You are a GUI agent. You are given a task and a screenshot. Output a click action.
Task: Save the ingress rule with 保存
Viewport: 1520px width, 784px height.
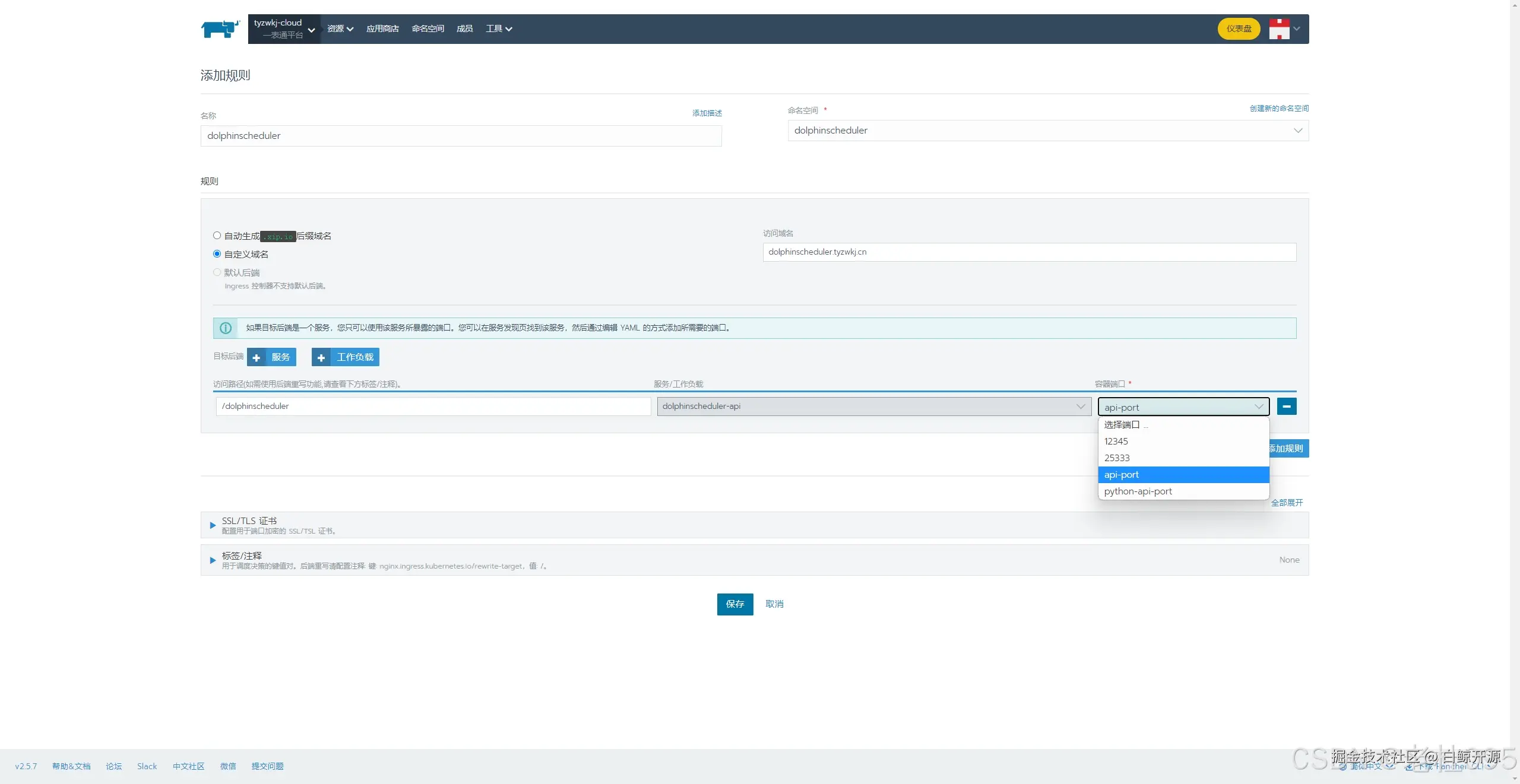tap(735, 604)
